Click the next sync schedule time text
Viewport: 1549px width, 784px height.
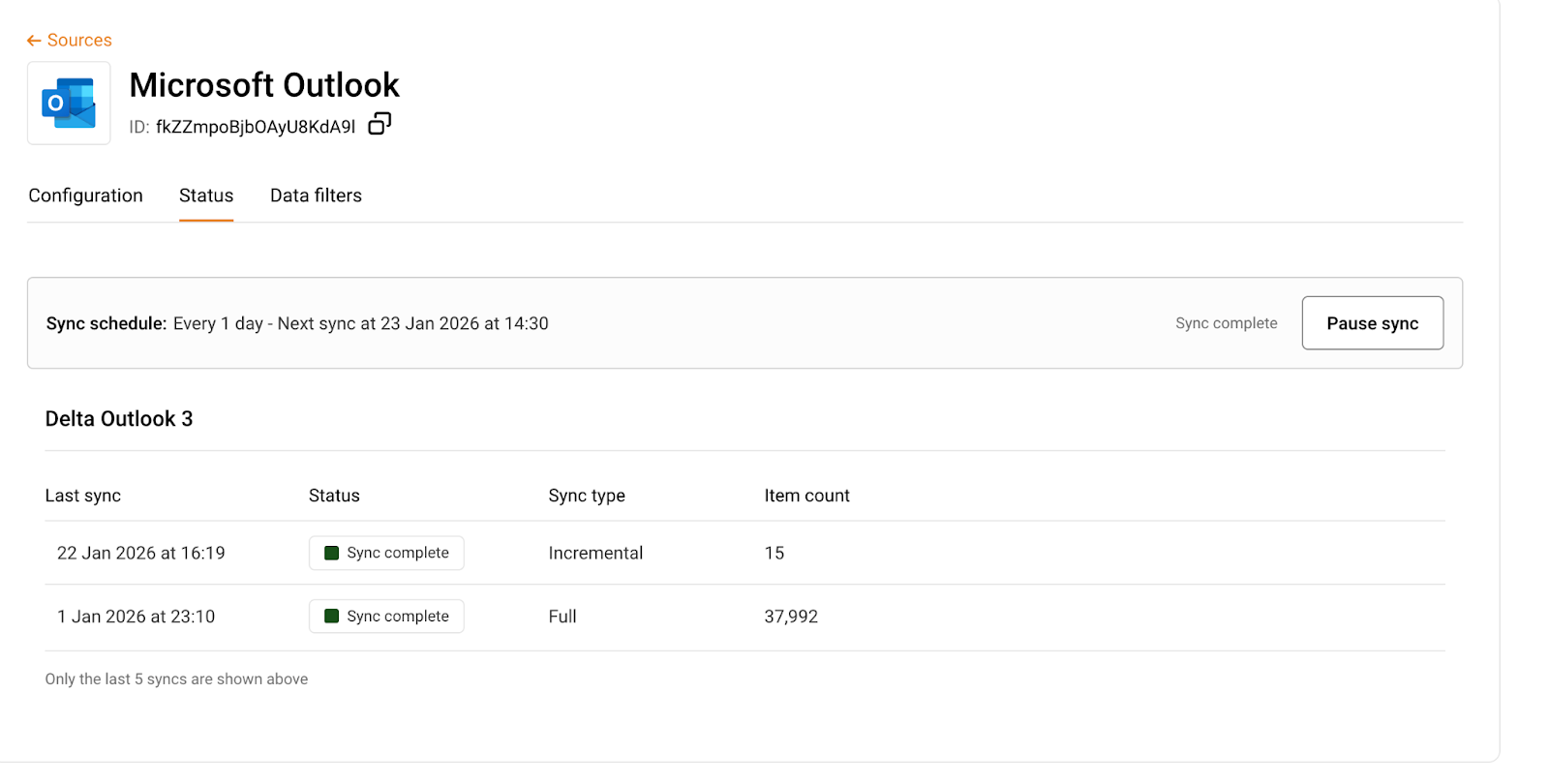[413, 323]
